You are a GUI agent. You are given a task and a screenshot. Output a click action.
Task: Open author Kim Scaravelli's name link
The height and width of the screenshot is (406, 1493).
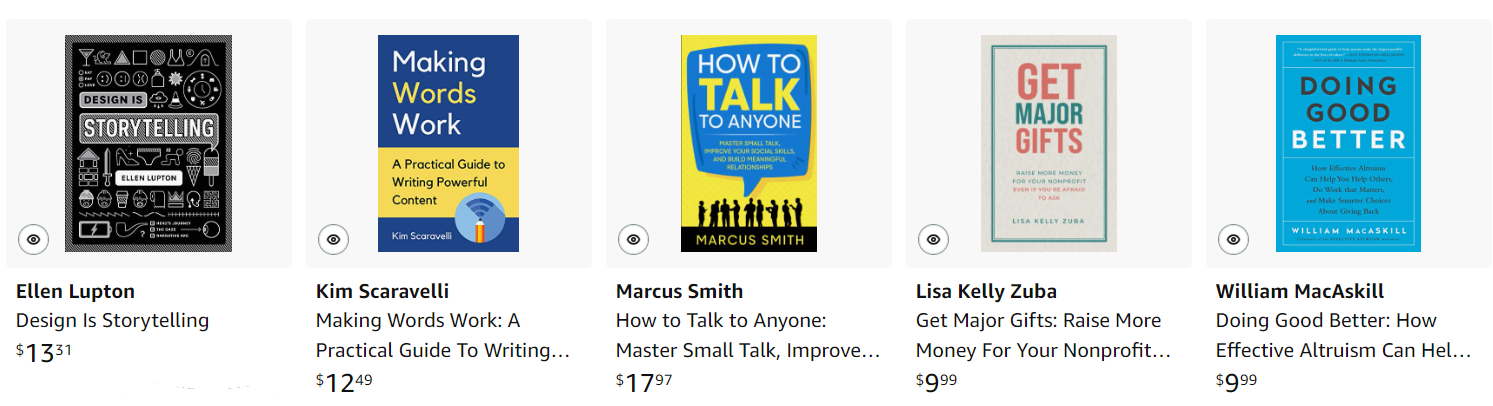382,292
